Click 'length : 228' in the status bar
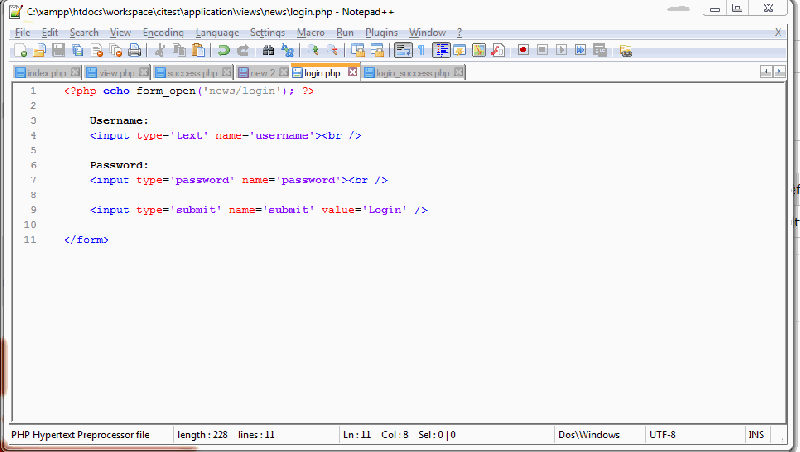This screenshot has width=800, height=452. click(x=202, y=435)
